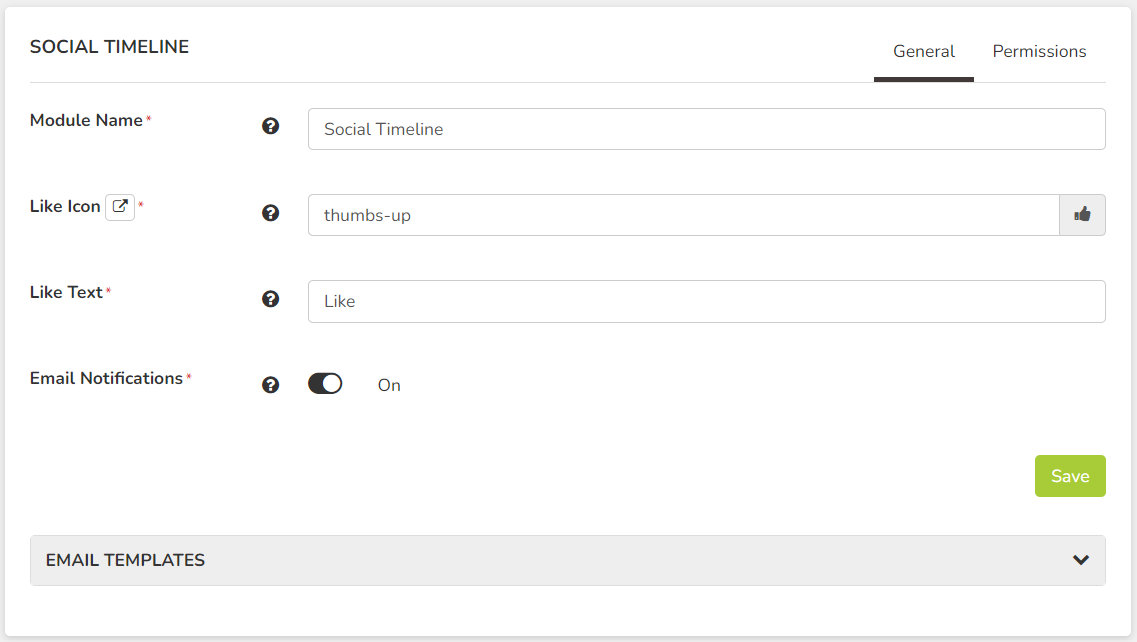Screen dimensions: 1137x642
Task: Focus the Module Name text field
Action: pos(707,129)
